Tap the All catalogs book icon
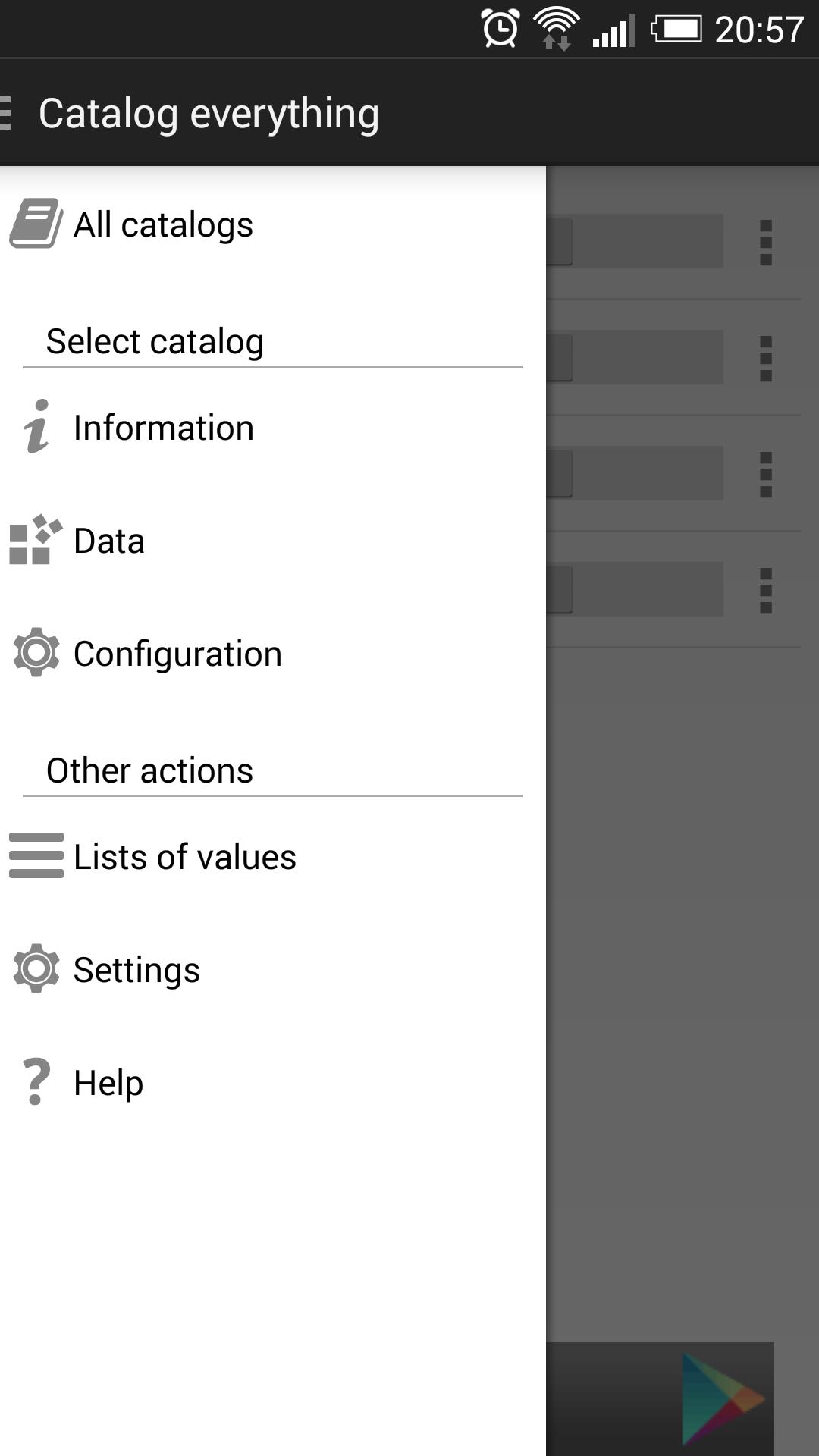Image resolution: width=819 pixels, height=1456 pixels. (36, 224)
